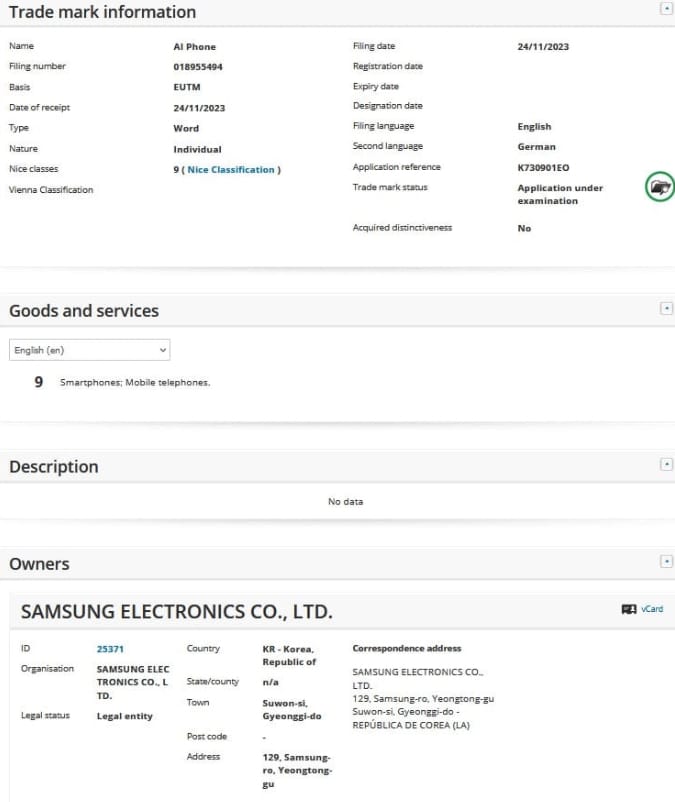675x802 pixels.
Task: Download the owner vCard
Action: click(652, 609)
